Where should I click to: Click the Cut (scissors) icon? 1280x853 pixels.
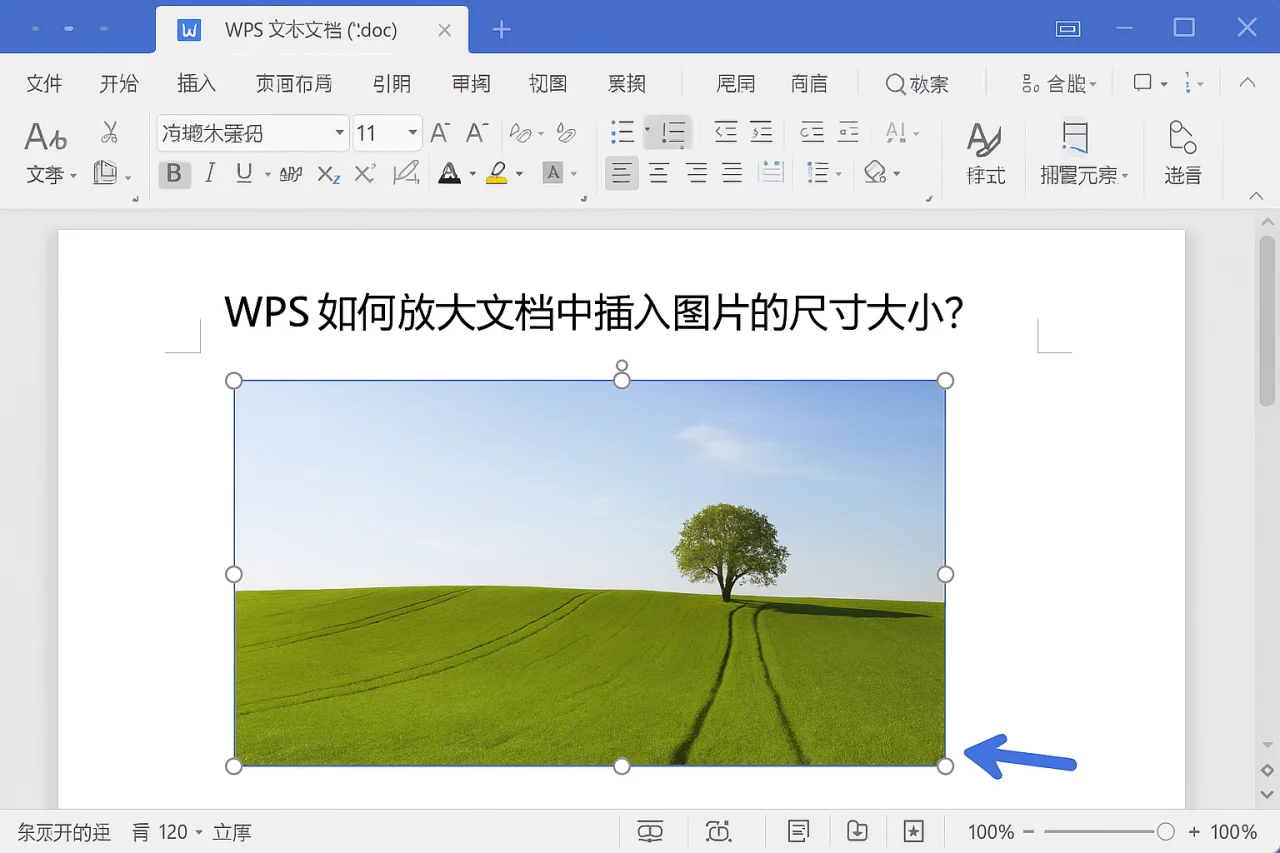point(110,130)
